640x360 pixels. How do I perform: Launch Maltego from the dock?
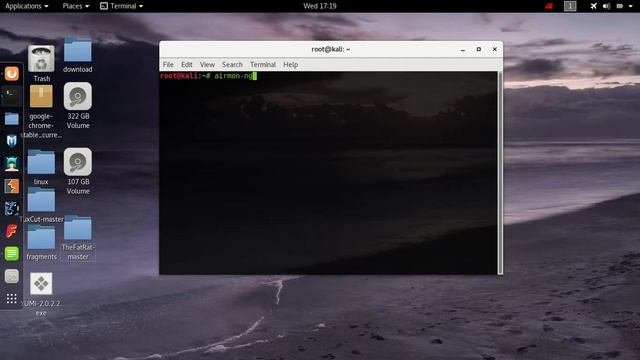(x=11, y=209)
